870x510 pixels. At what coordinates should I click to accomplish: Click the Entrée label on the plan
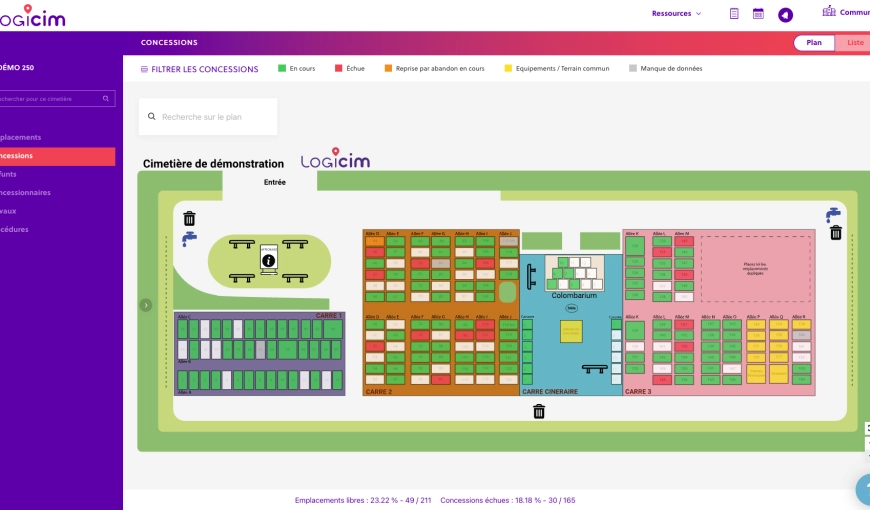(x=275, y=182)
